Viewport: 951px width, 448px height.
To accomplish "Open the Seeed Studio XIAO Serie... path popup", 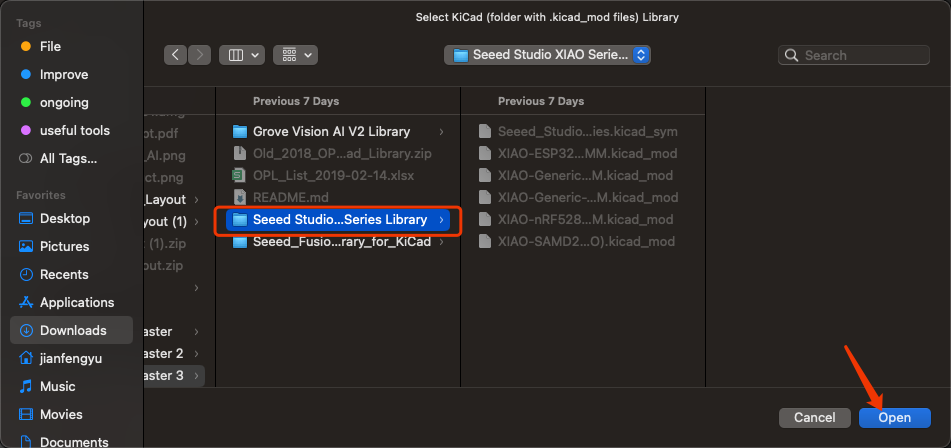I will 547,55.
